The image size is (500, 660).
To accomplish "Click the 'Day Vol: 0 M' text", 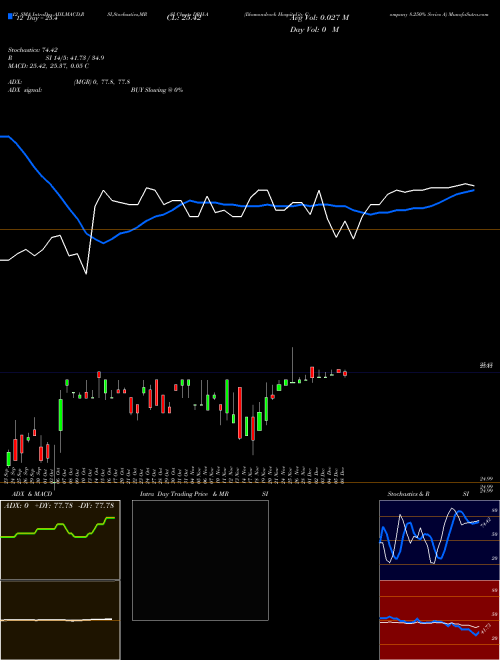I will click(x=314, y=30).
